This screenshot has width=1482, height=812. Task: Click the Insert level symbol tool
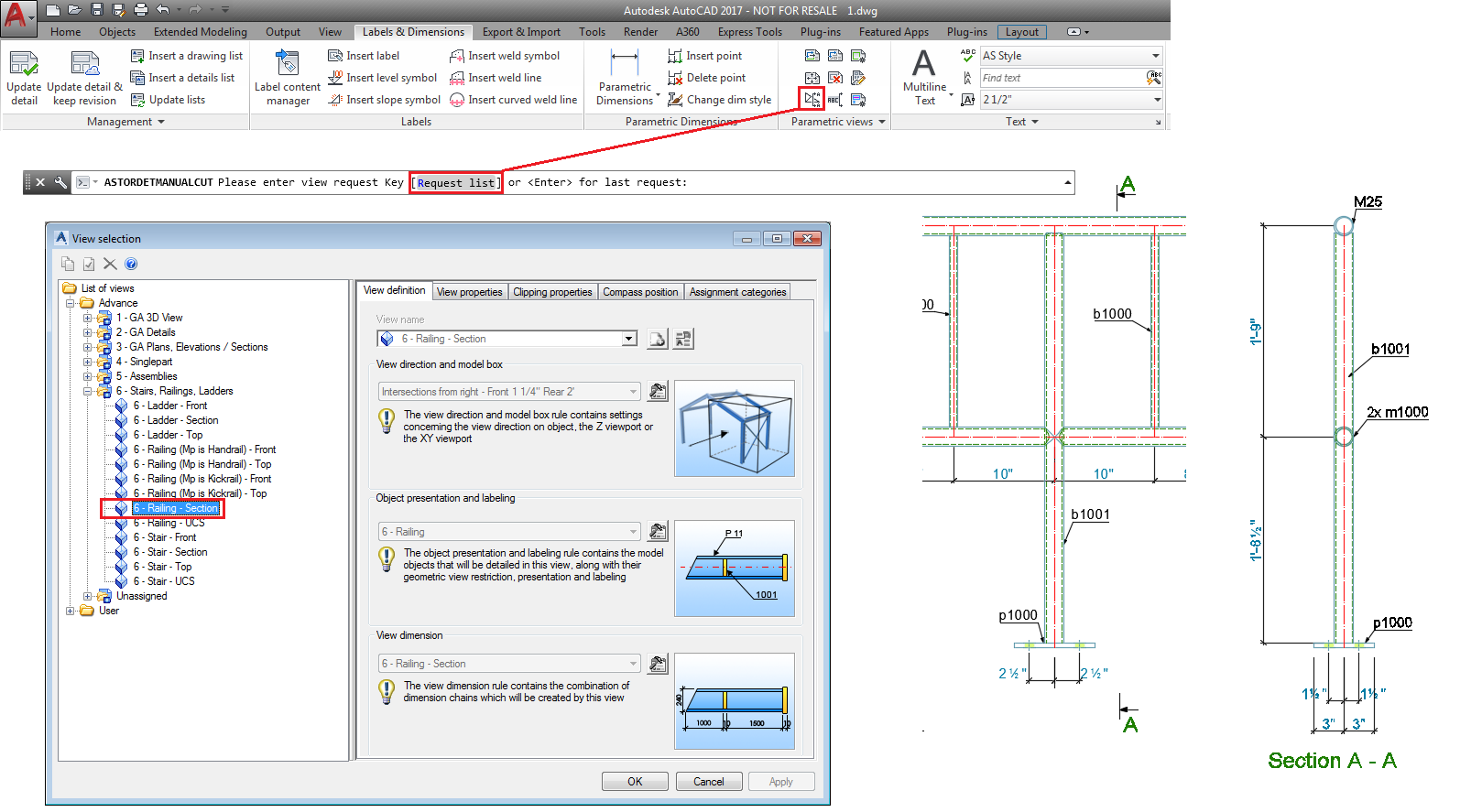click(x=382, y=78)
